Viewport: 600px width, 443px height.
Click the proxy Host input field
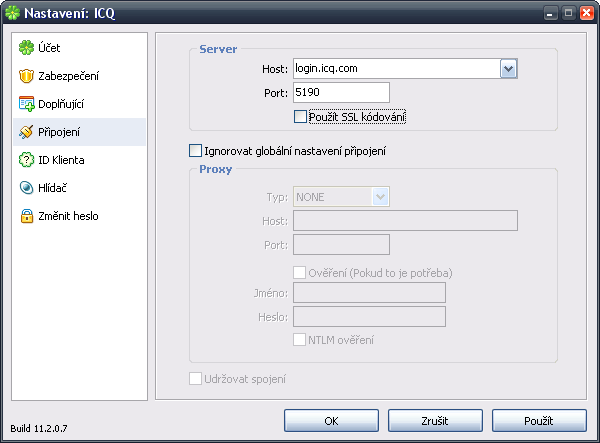(x=405, y=220)
